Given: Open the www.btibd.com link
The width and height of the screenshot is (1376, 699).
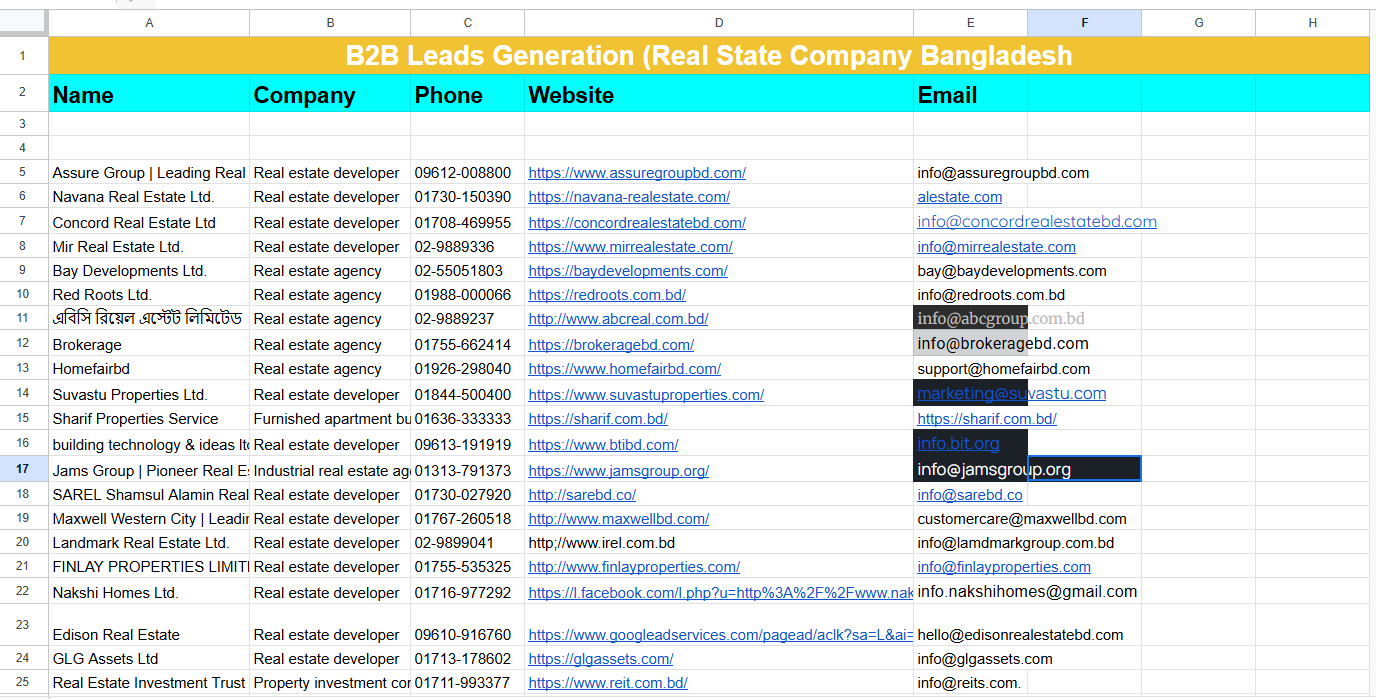Looking at the screenshot, I should point(603,445).
